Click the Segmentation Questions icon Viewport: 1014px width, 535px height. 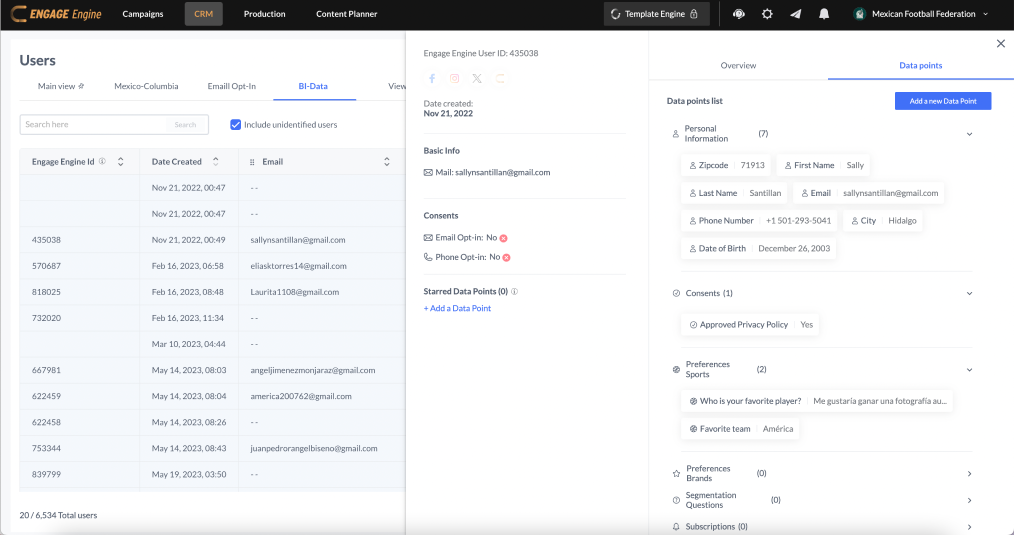pos(676,500)
